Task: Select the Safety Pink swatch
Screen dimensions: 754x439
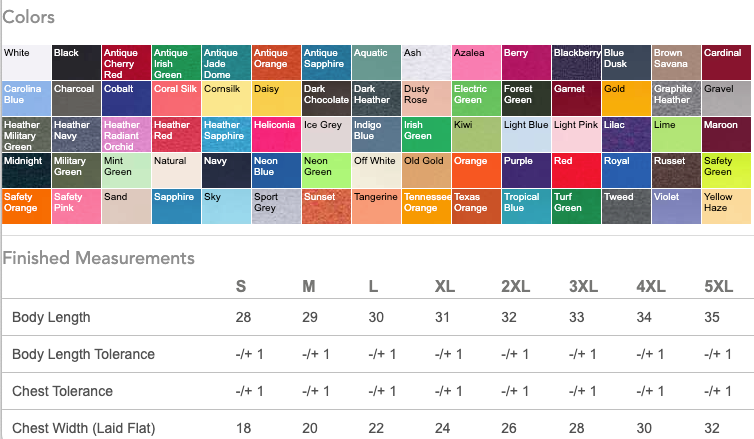Action: click(76, 206)
